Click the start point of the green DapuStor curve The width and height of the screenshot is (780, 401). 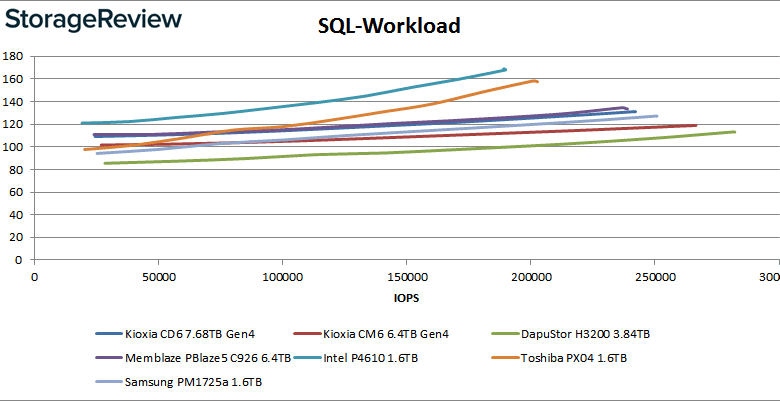tap(105, 163)
